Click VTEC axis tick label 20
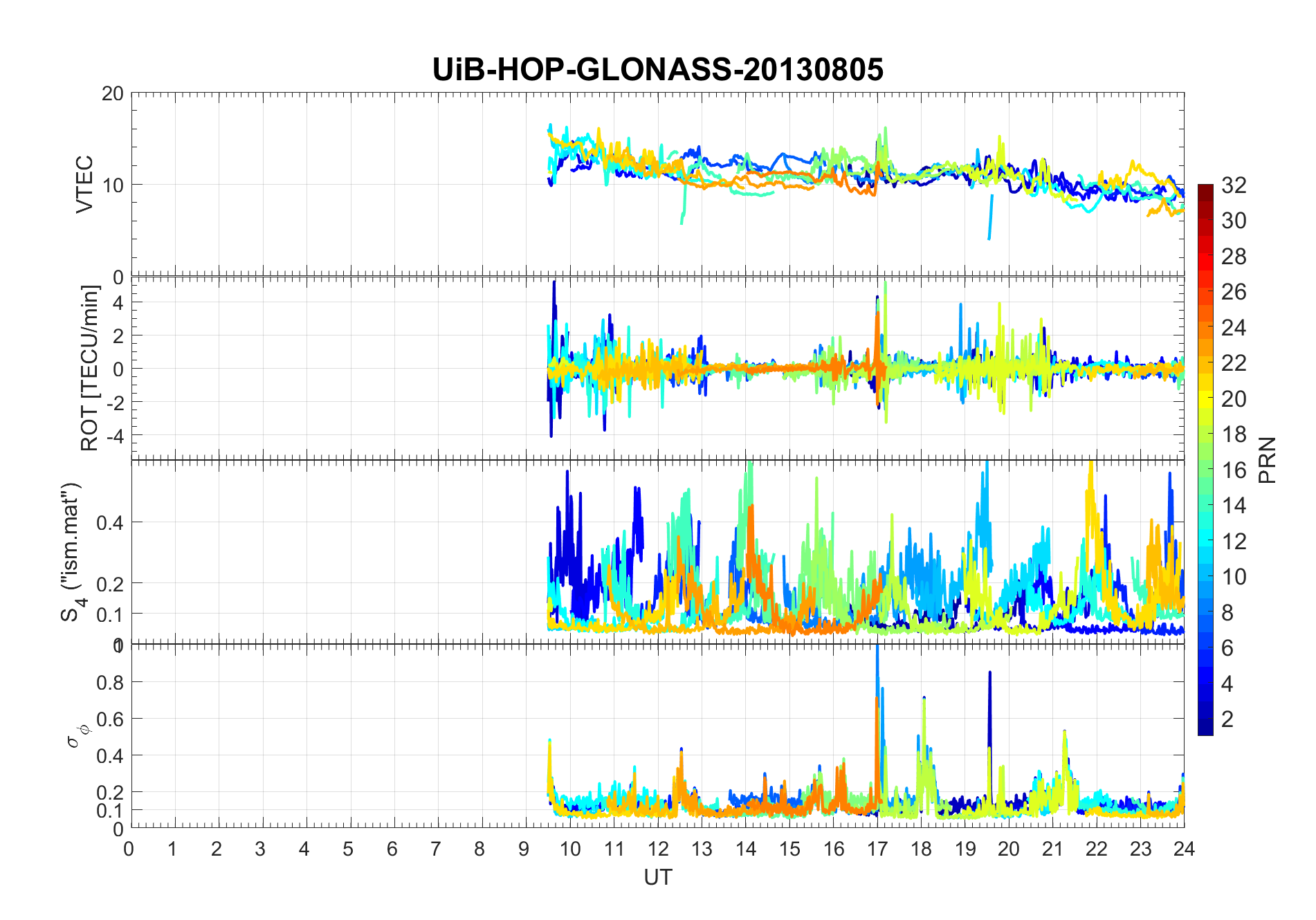The height and width of the screenshot is (920, 1316). [x=112, y=93]
